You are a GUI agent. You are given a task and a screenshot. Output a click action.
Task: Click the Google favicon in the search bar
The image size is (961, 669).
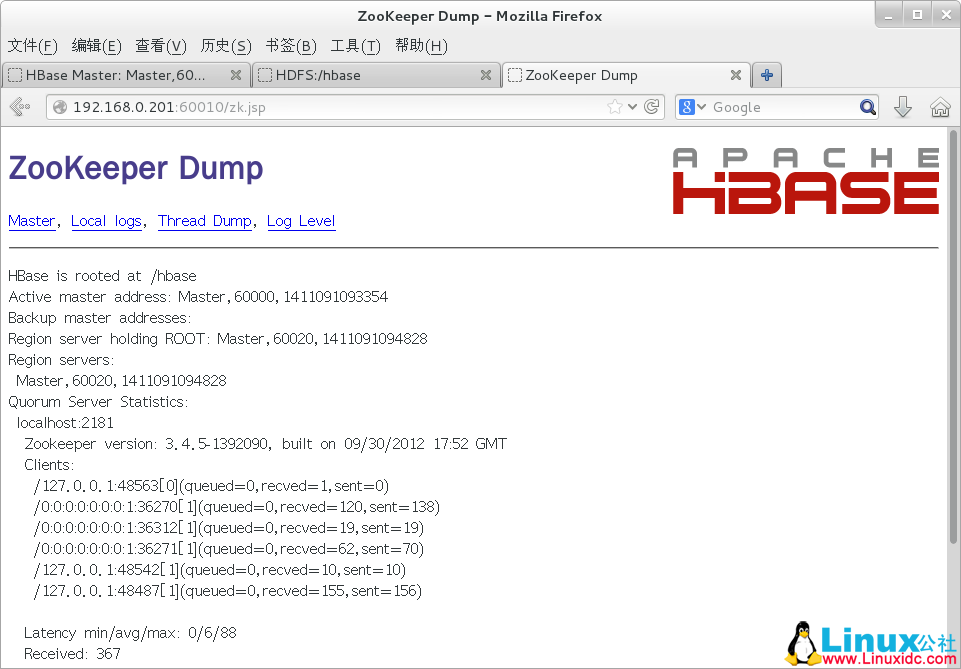tap(686, 107)
